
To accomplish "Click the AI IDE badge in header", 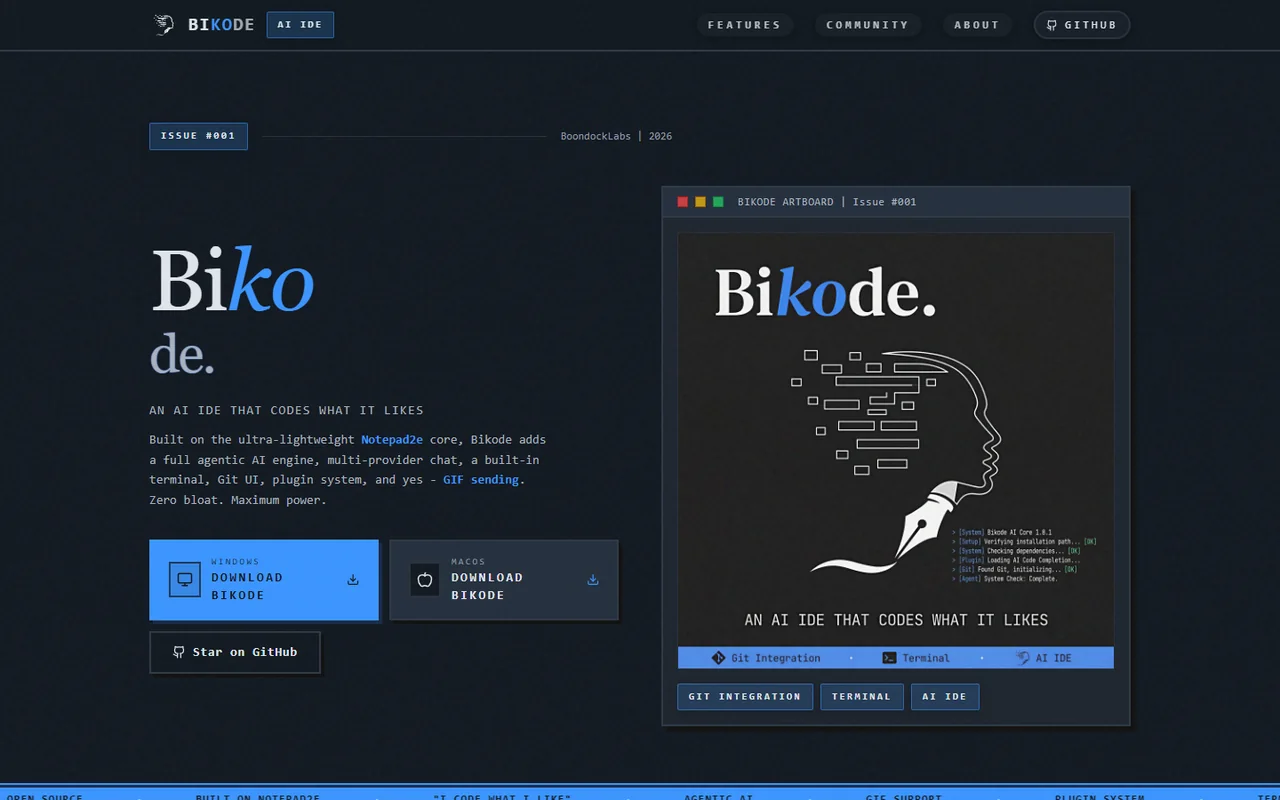I will 300,25.
